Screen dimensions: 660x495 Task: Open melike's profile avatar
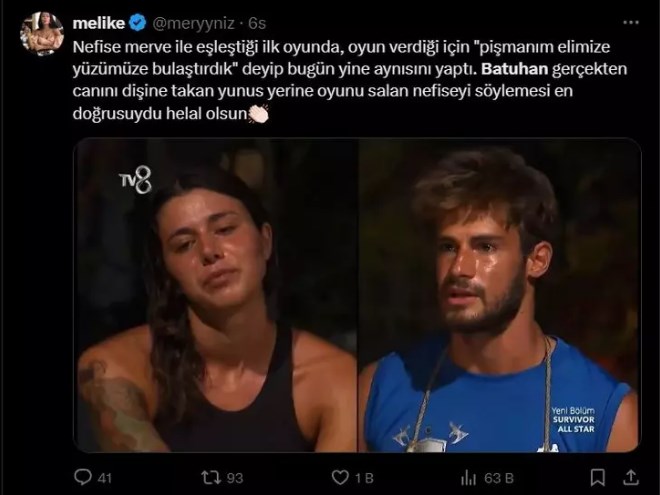[42, 34]
